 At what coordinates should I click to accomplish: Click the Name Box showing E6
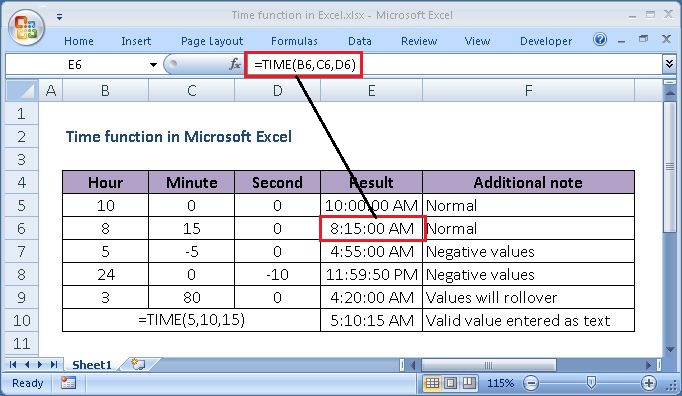click(77, 65)
